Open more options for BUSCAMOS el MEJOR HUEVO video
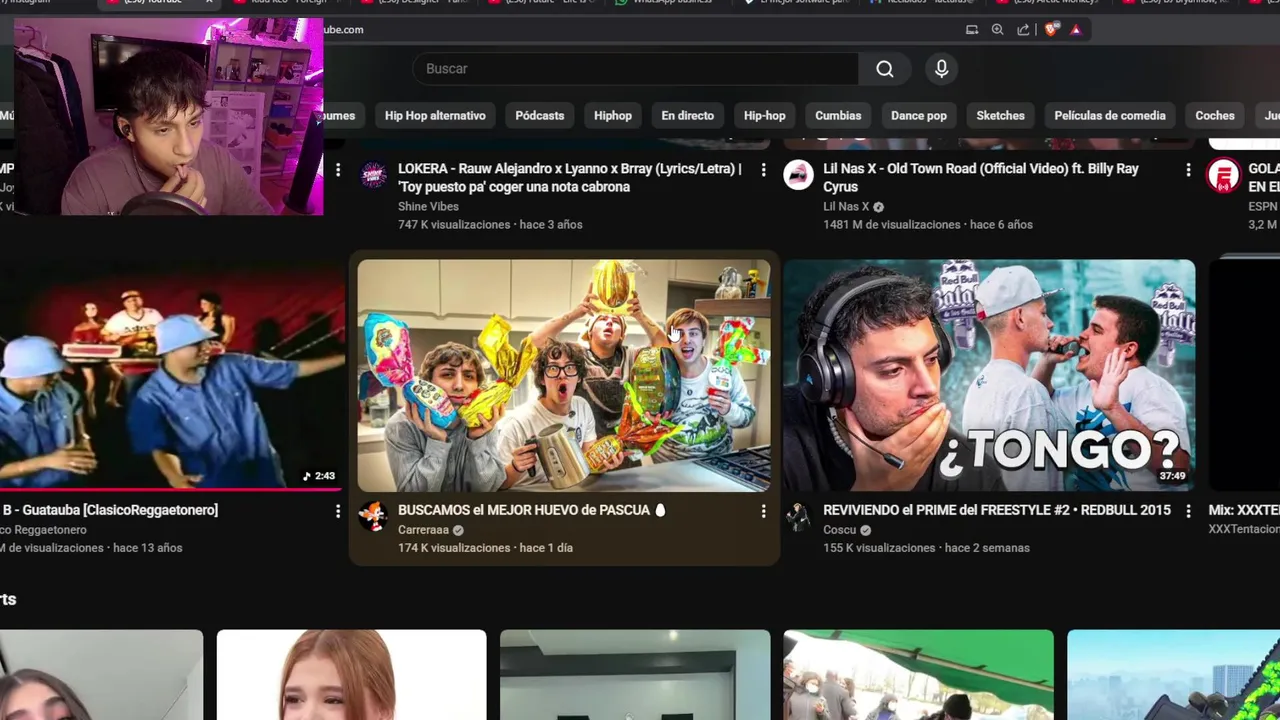 point(763,511)
